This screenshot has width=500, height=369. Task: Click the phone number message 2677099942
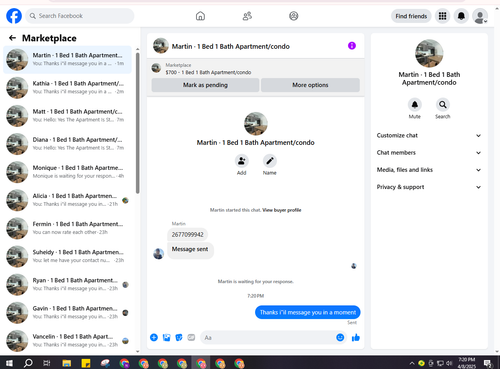click(187, 235)
